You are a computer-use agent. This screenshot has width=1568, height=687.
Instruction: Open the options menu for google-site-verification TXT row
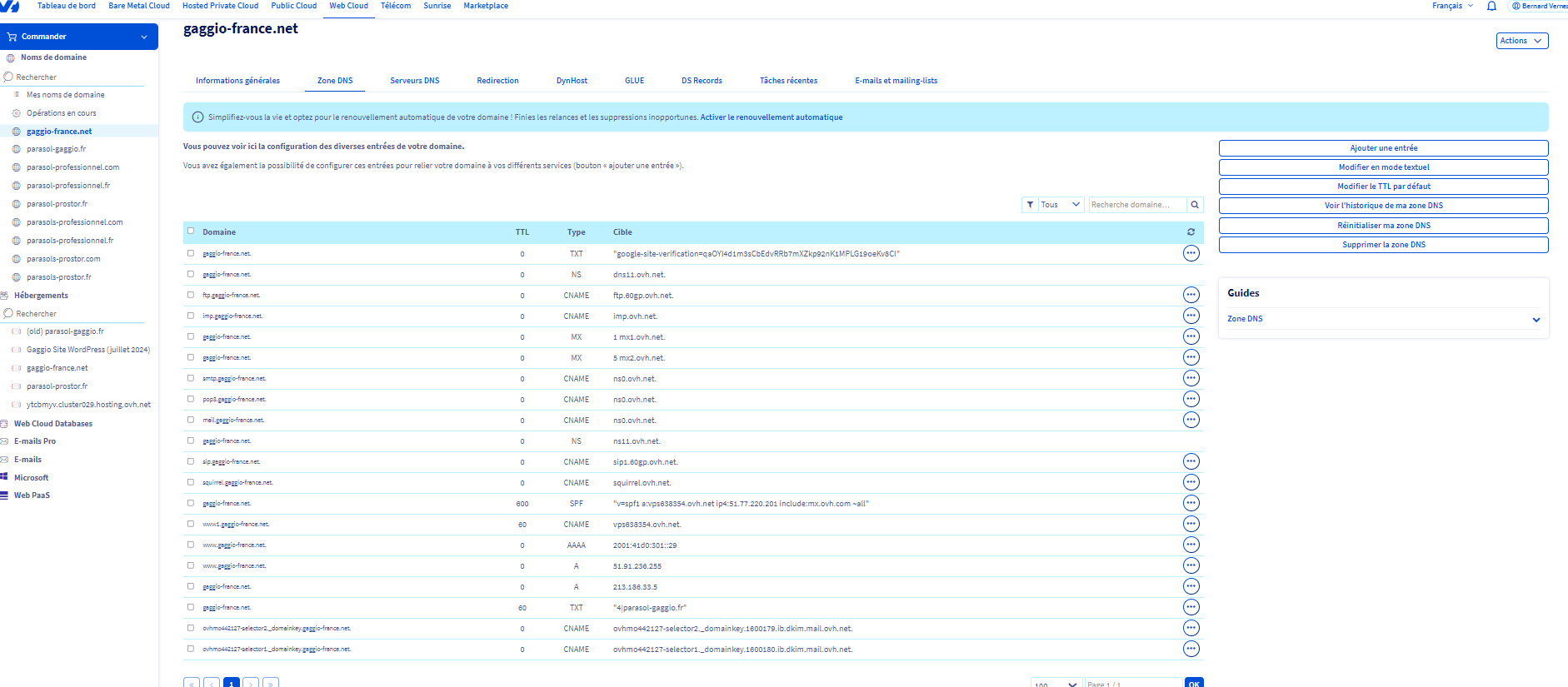coord(1191,253)
